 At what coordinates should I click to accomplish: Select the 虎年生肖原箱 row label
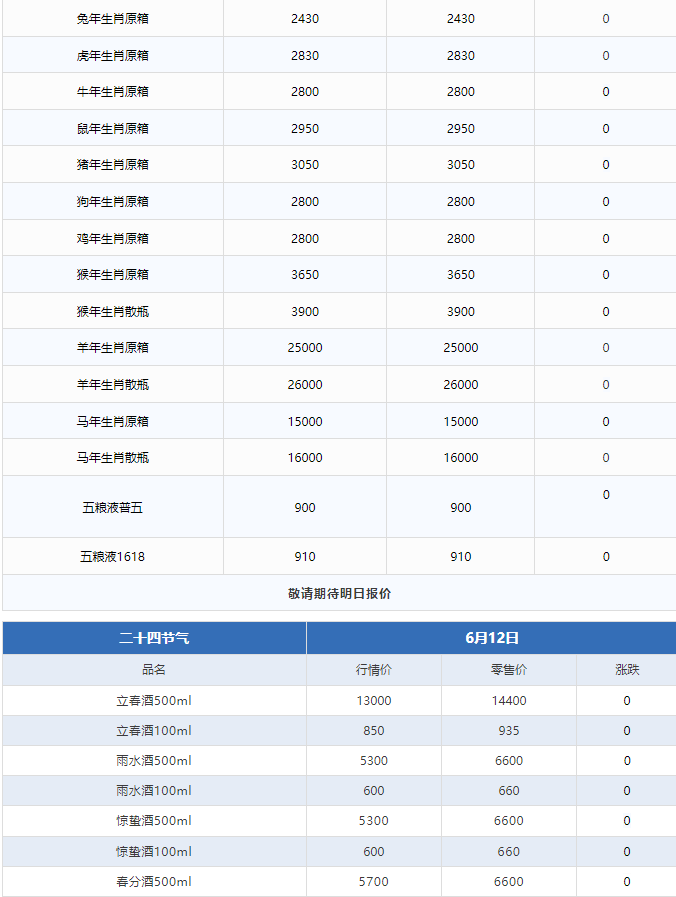(x=113, y=56)
